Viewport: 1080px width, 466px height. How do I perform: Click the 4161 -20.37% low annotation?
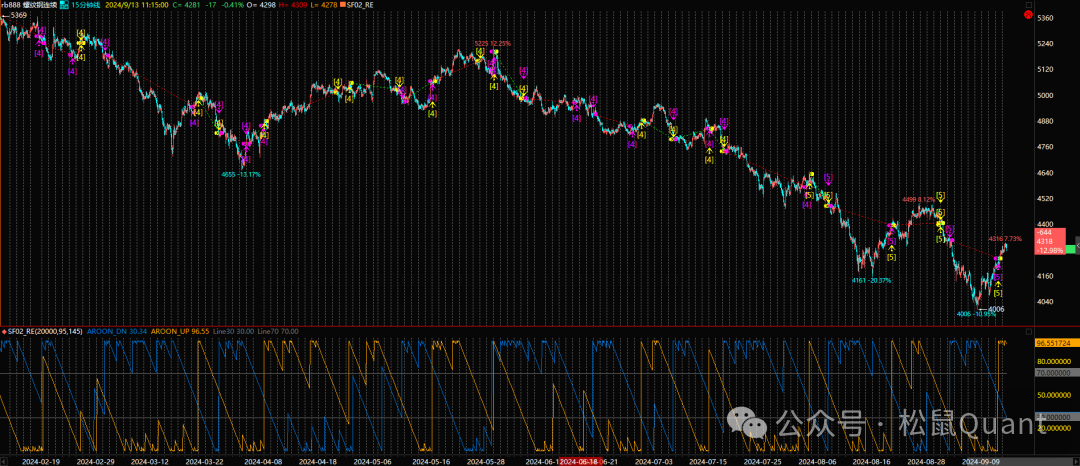[x=871, y=281]
